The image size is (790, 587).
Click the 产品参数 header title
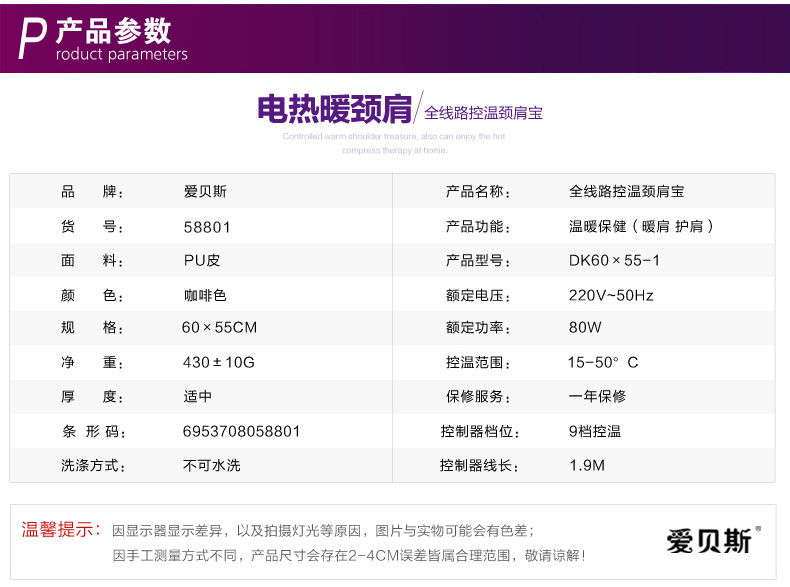[113, 30]
